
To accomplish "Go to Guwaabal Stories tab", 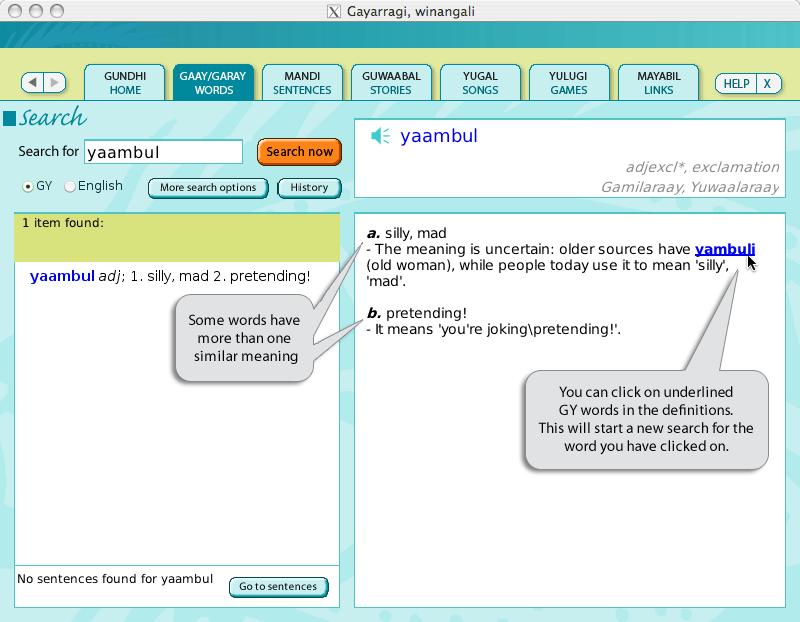I will (x=391, y=83).
